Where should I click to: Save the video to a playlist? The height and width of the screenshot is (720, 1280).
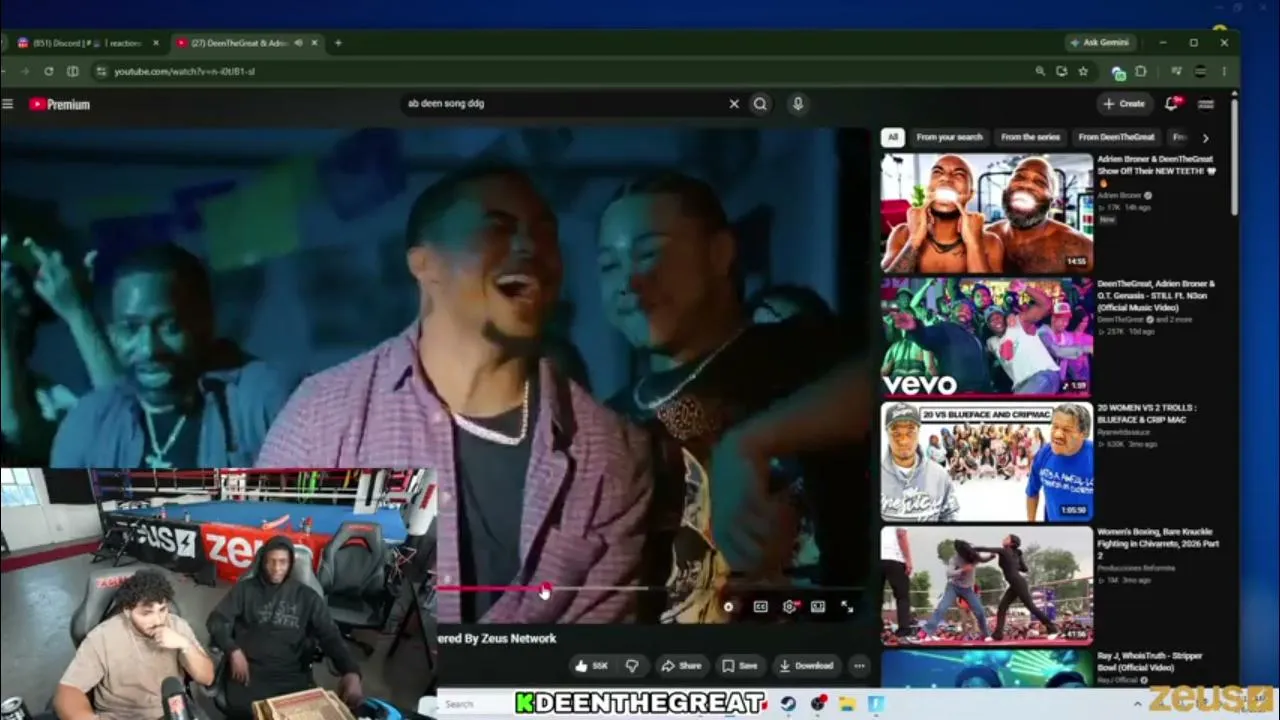click(x=741, y=666)
